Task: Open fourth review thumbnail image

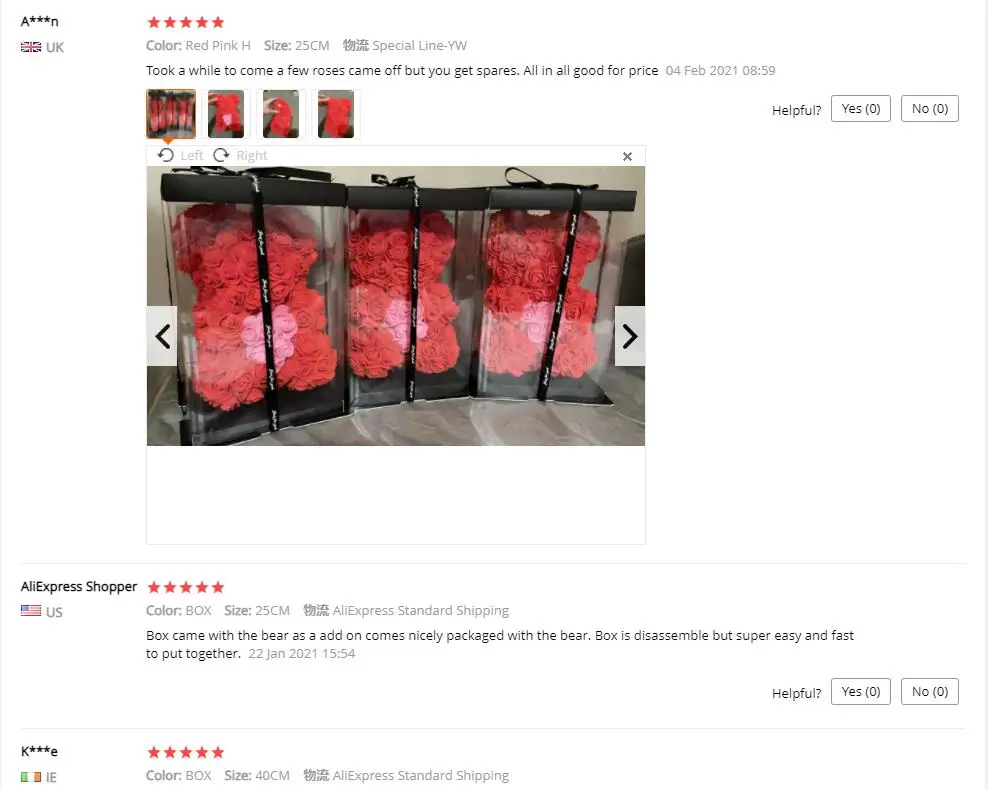Action: [x=336, y=114]
